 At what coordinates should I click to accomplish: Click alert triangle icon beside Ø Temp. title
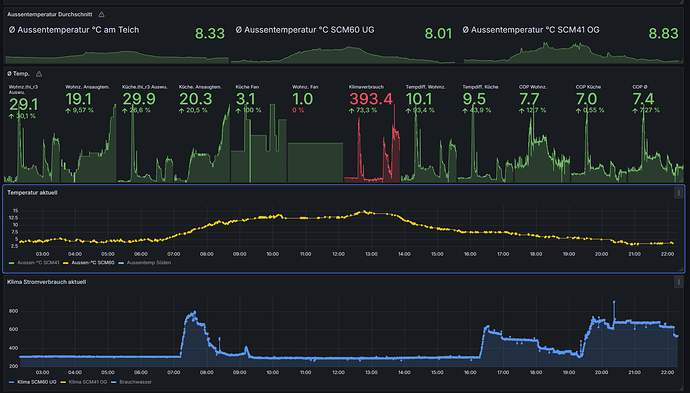39,74
